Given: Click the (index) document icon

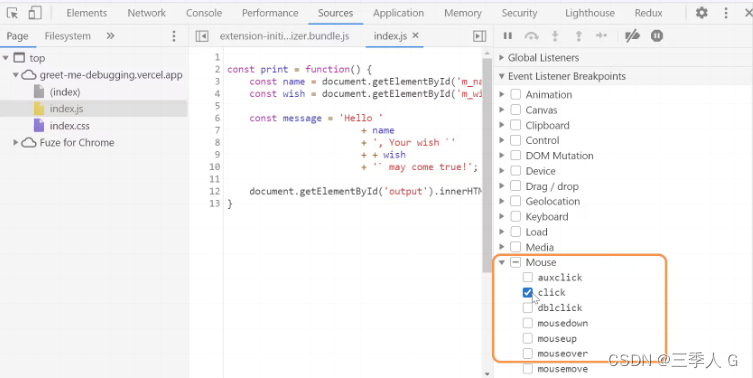Looking at the screenshot, I should 39,92.
